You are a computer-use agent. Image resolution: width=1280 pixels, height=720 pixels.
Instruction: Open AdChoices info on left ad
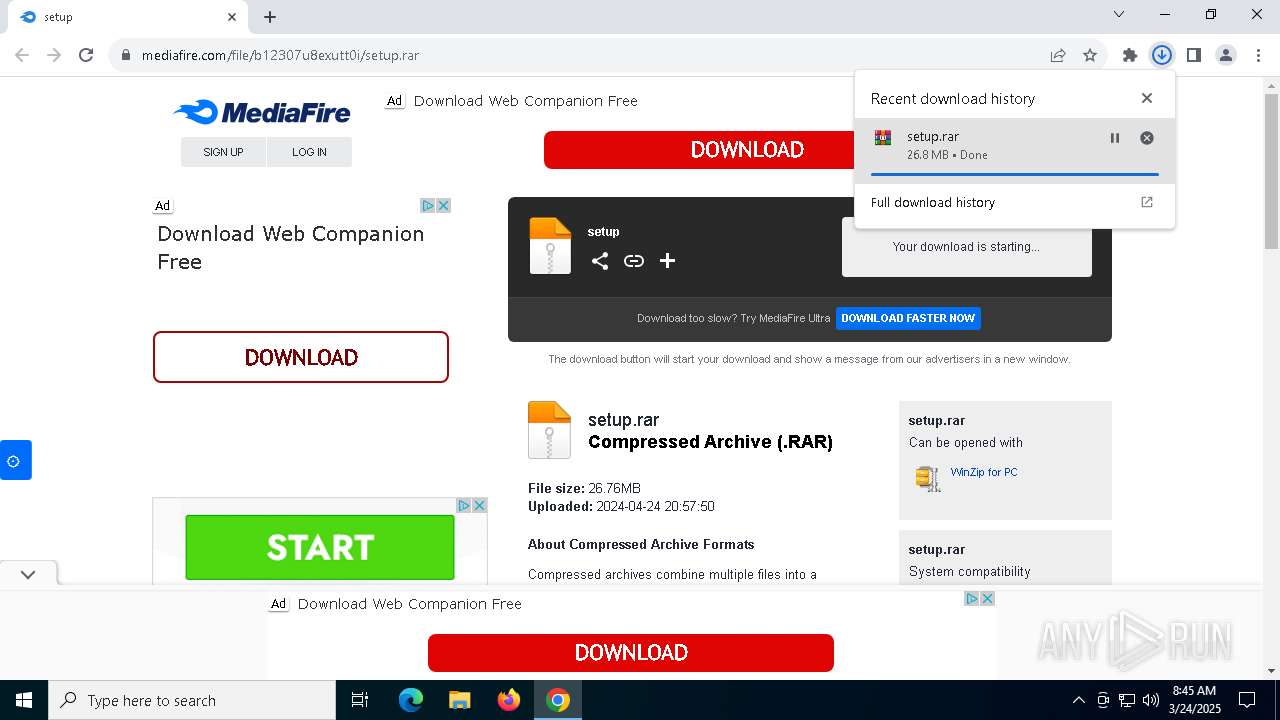coord(428,205)
